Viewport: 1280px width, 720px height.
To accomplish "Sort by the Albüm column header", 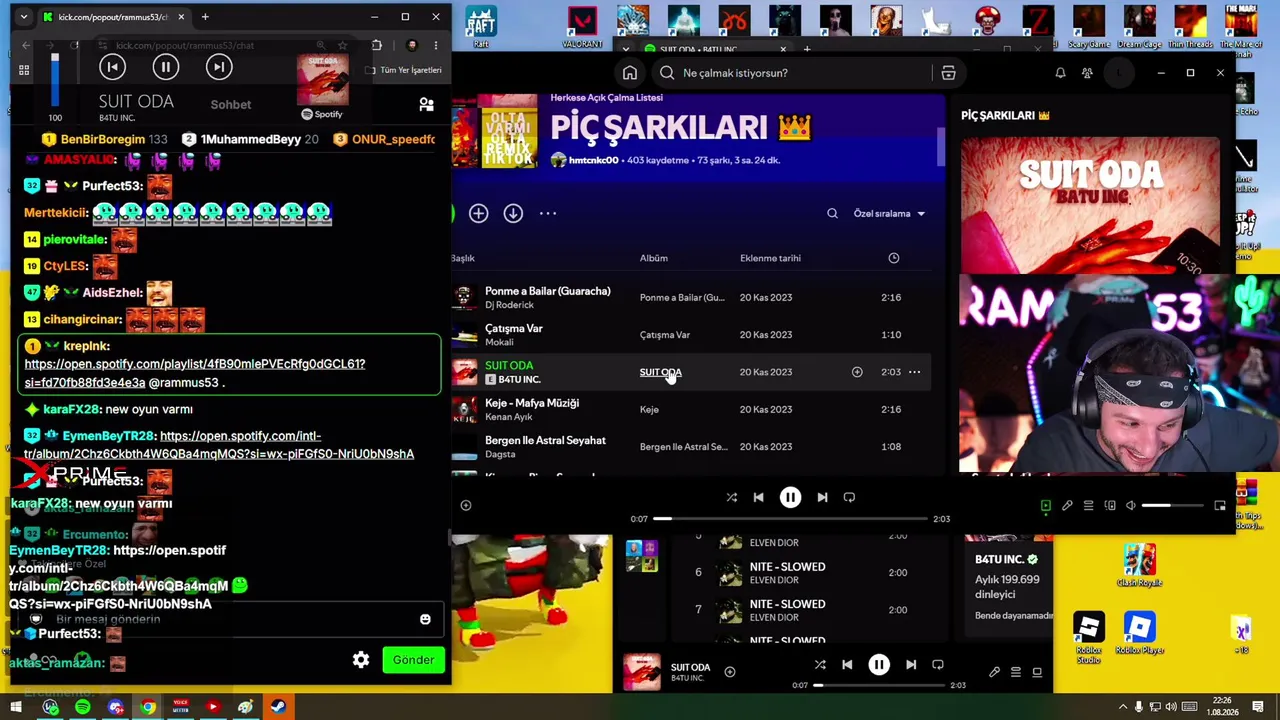I will click(x=654, y=258).
